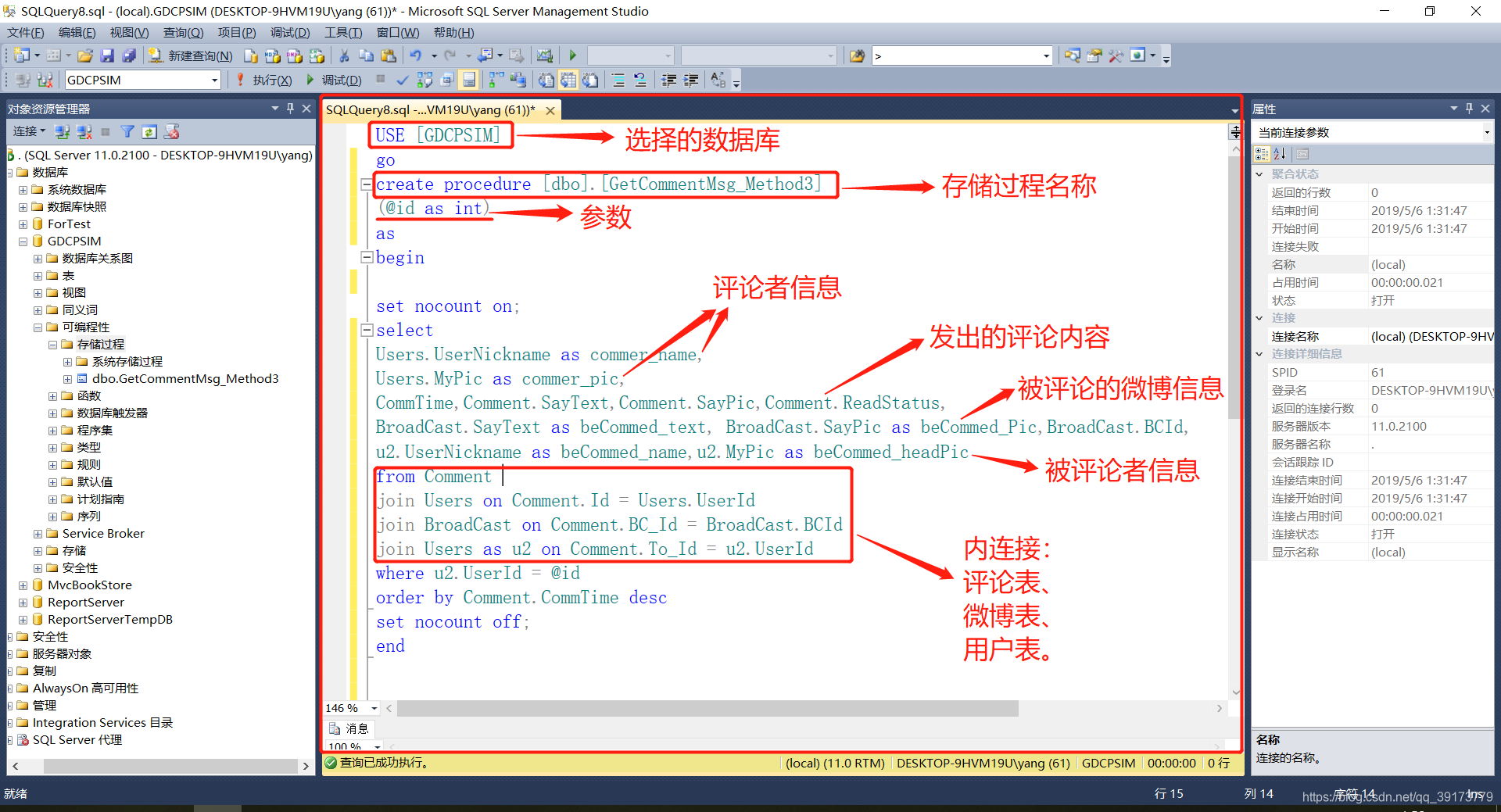1501x812 pixels.
Task: Collapse the 可编程性 folder node
Action: [38, 327]
